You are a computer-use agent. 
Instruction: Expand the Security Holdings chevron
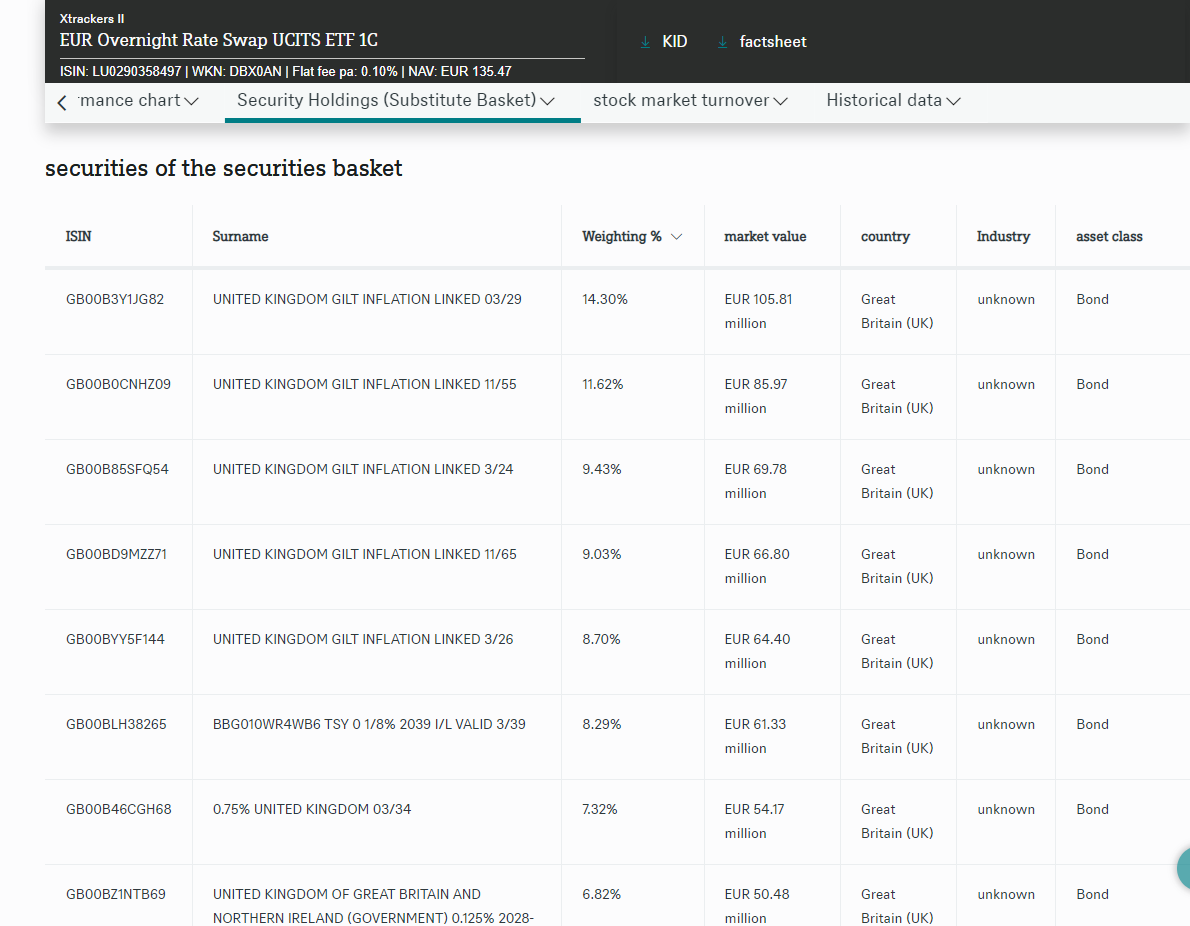[547, 101]
